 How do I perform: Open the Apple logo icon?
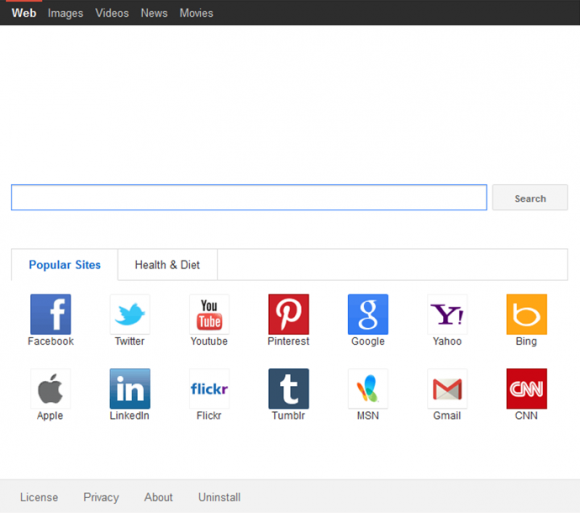tap(51, 389)
